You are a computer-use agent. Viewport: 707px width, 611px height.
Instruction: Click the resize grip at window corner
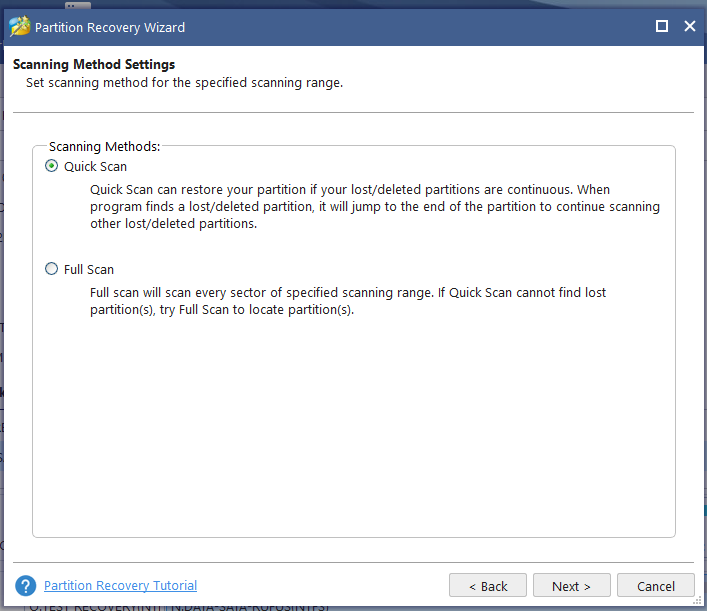tap(698, 601)
